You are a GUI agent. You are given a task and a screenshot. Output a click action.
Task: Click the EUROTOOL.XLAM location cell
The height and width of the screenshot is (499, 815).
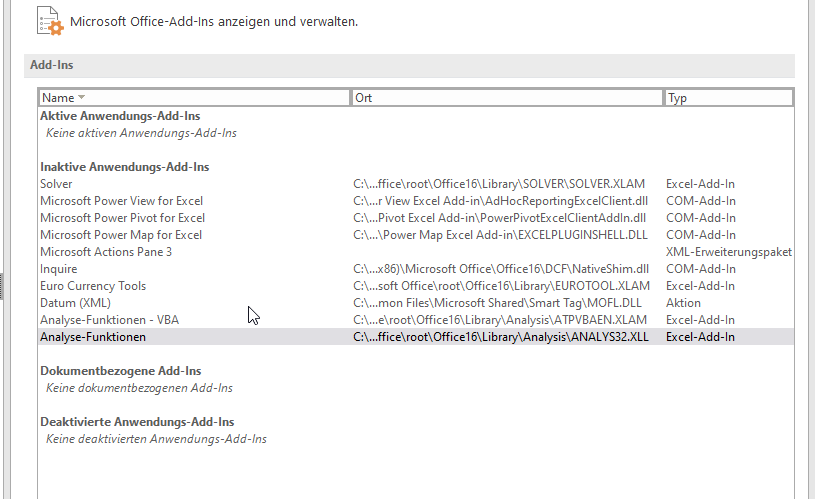pos(502,286)
